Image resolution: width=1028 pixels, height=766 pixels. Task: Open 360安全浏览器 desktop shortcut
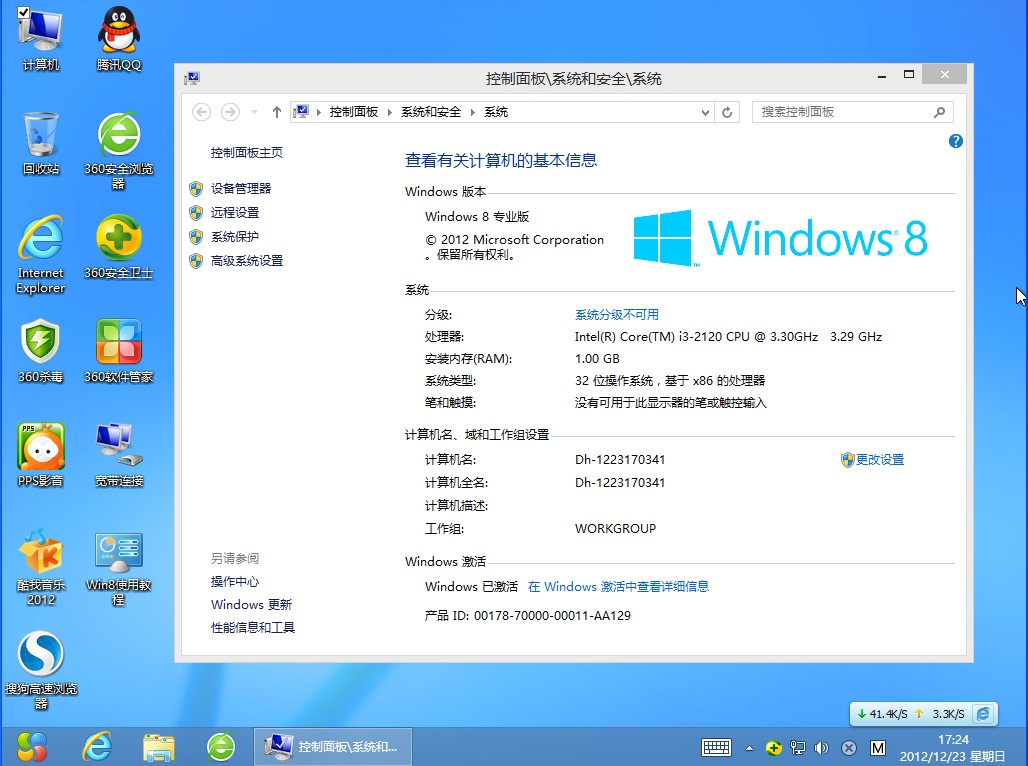click(119, 151)
